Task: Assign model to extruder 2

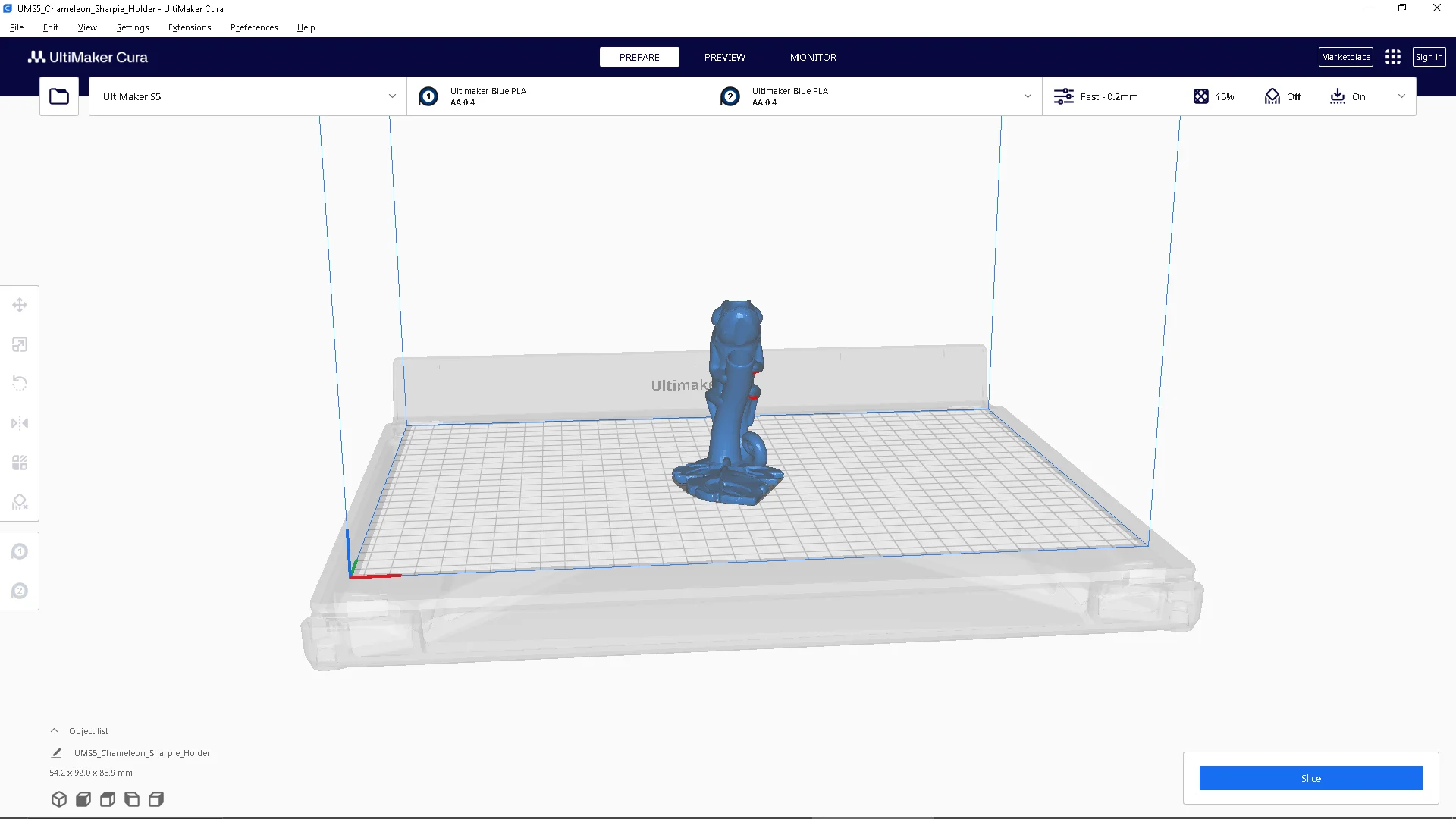Action: 20,591
